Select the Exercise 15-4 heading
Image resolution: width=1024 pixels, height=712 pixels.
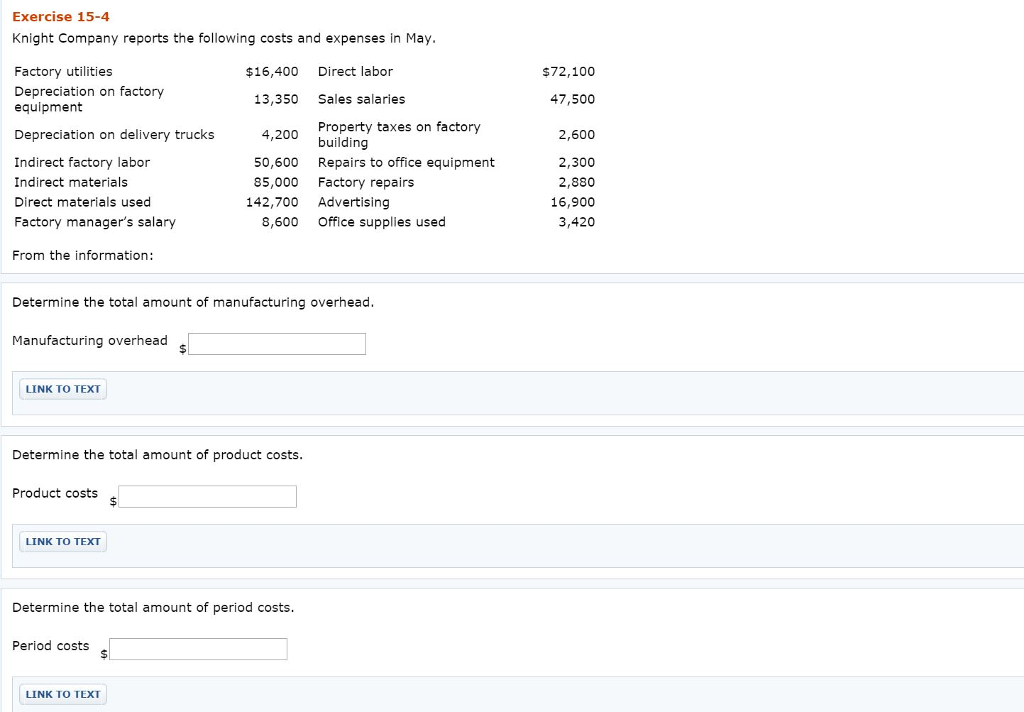pos(61,17)
